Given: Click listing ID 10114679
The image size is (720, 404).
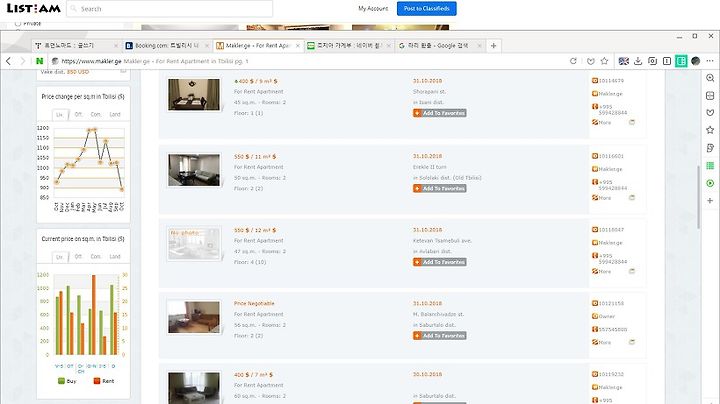Looking at the screenshot, I should tap(611, 80).
